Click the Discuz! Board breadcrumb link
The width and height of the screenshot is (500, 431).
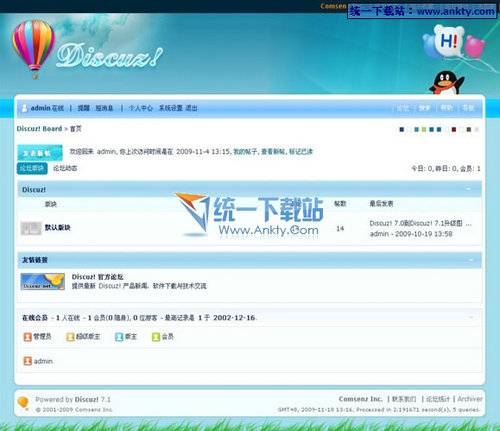39,129
